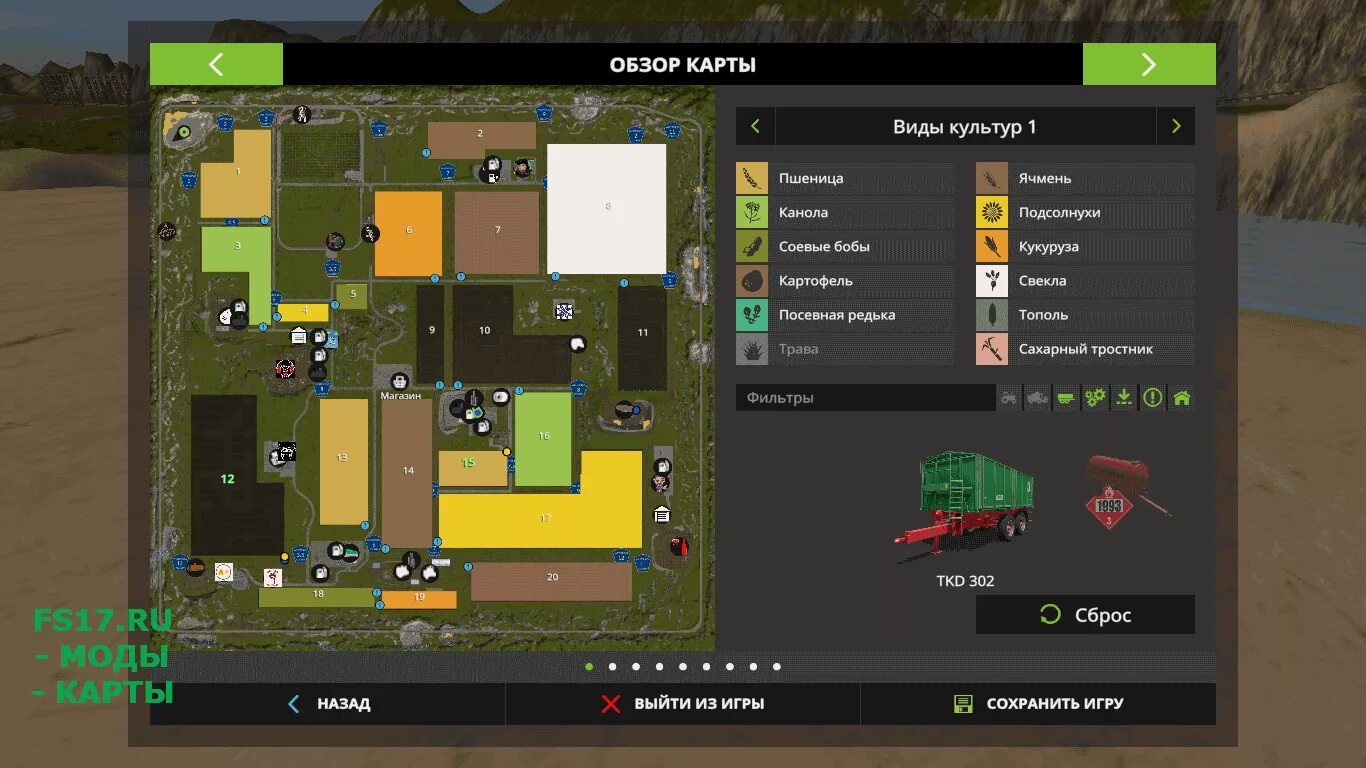1366x768 pixels.
Task: Click the active green page indicator dot
Action: [589, 666]
